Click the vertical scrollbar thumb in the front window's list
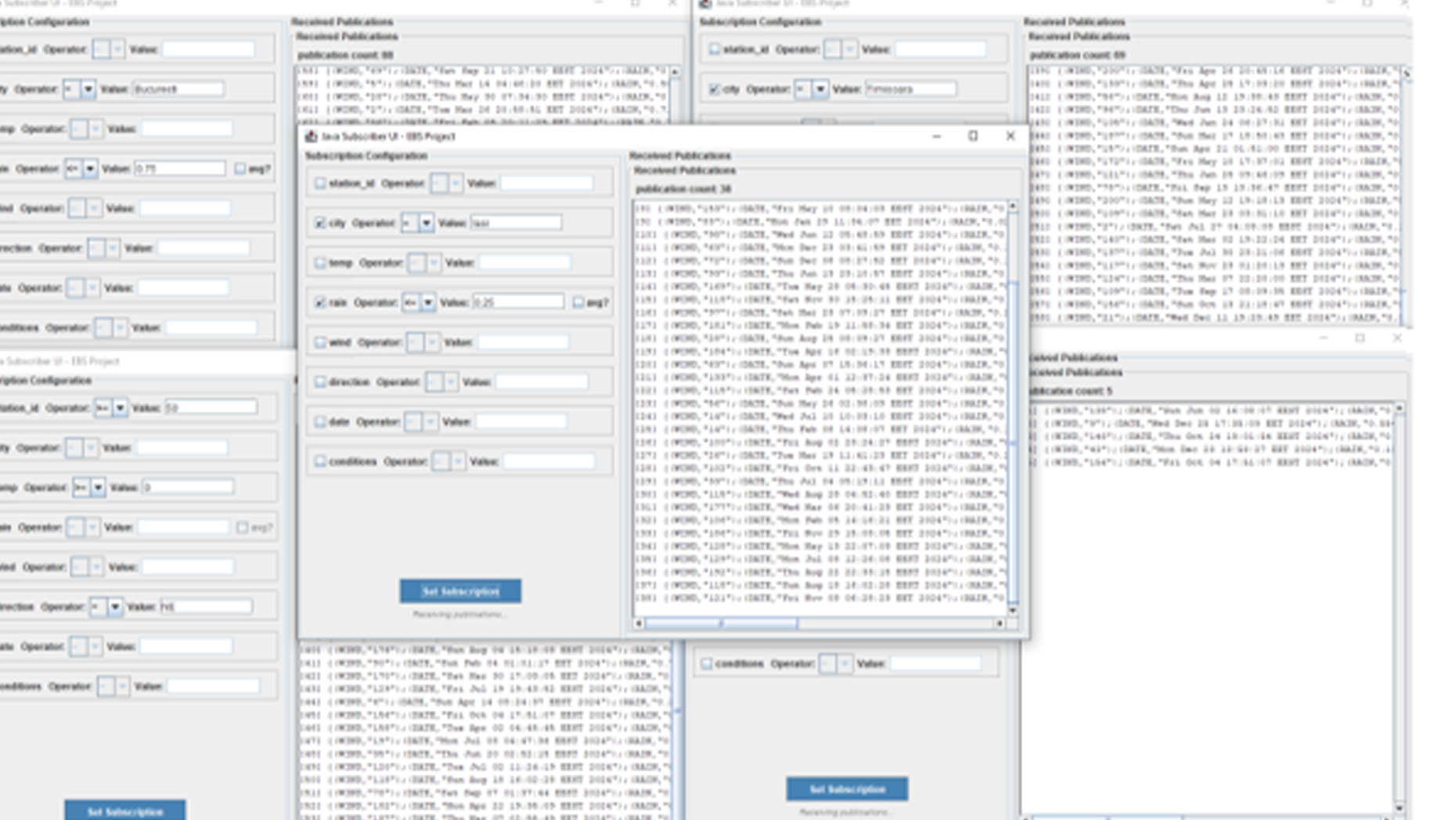Viewport: 1456px width, 820px height. click(x=1013, y=443)
